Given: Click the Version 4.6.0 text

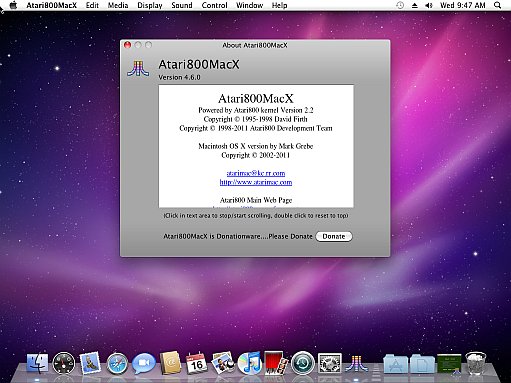Looking at the screenshot, I should (179, 77).
